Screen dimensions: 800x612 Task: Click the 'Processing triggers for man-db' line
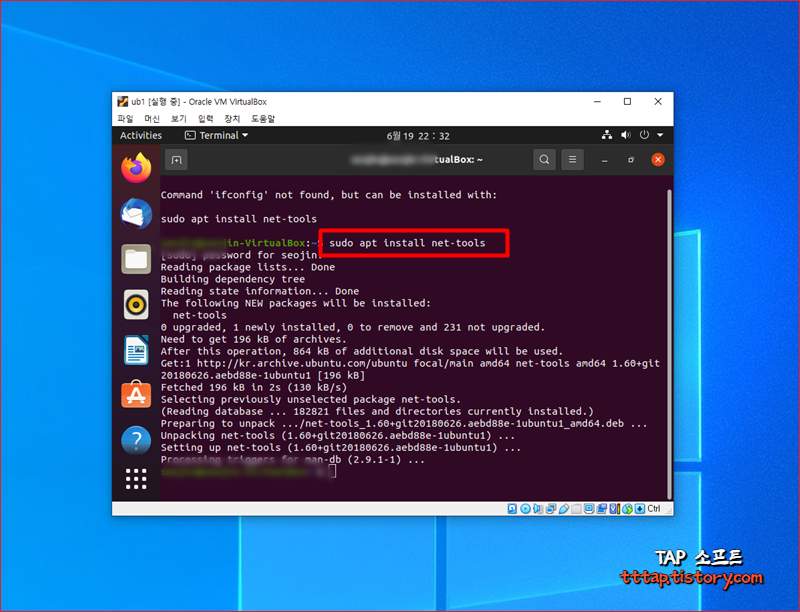pos(292,460)
